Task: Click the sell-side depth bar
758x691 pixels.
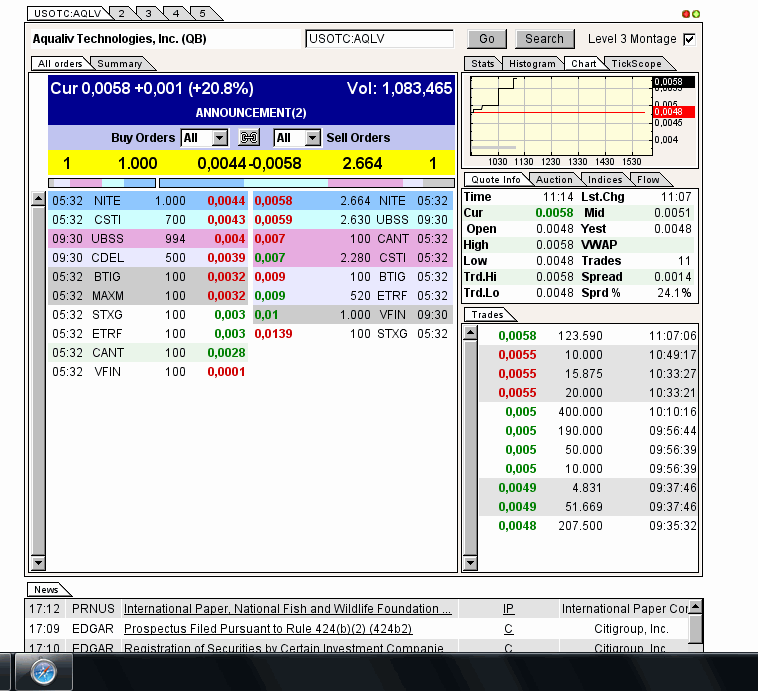Action: click(307, 183)
